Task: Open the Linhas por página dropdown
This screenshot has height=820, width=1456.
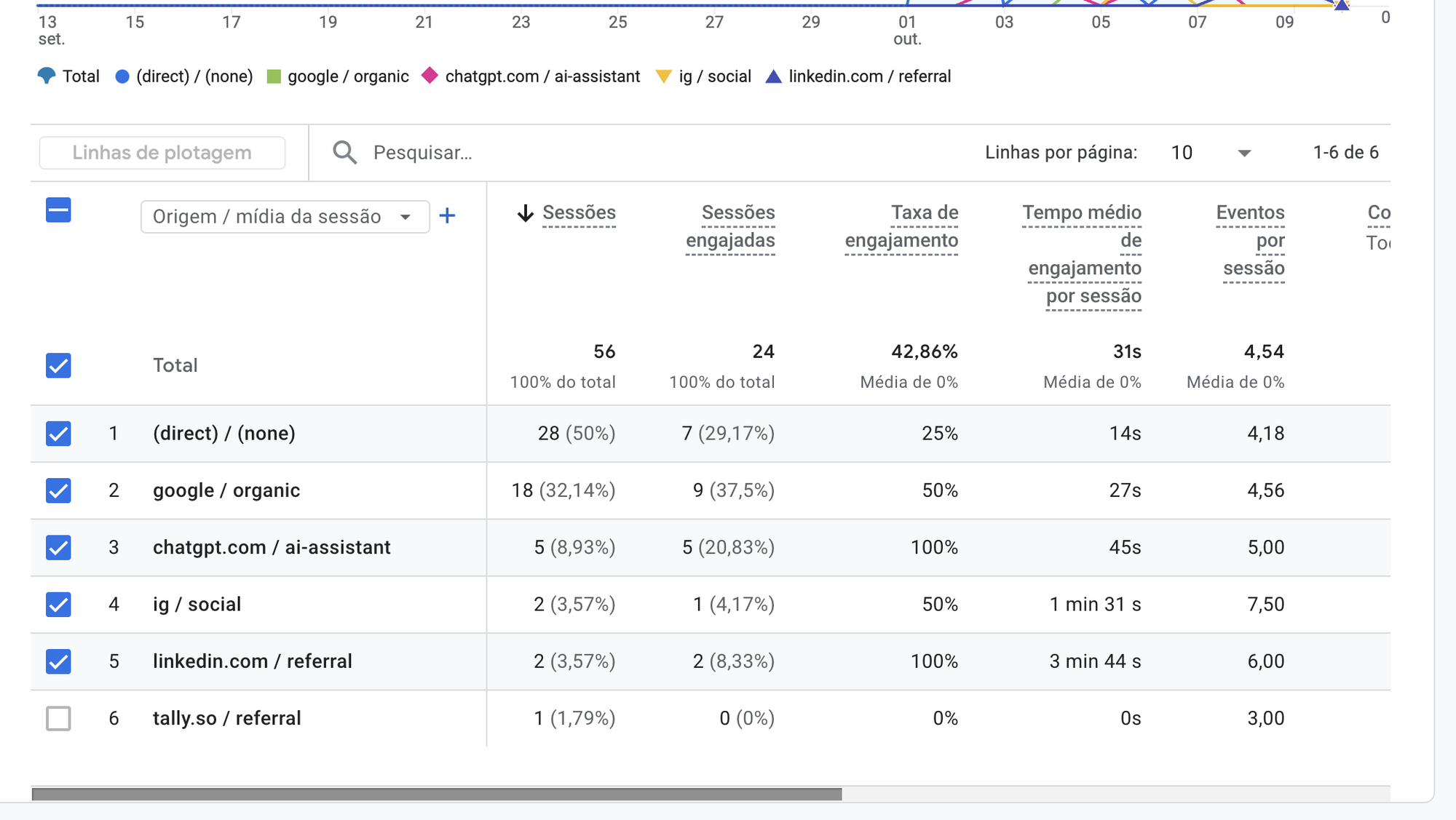Action: [x=1211, y=153]
